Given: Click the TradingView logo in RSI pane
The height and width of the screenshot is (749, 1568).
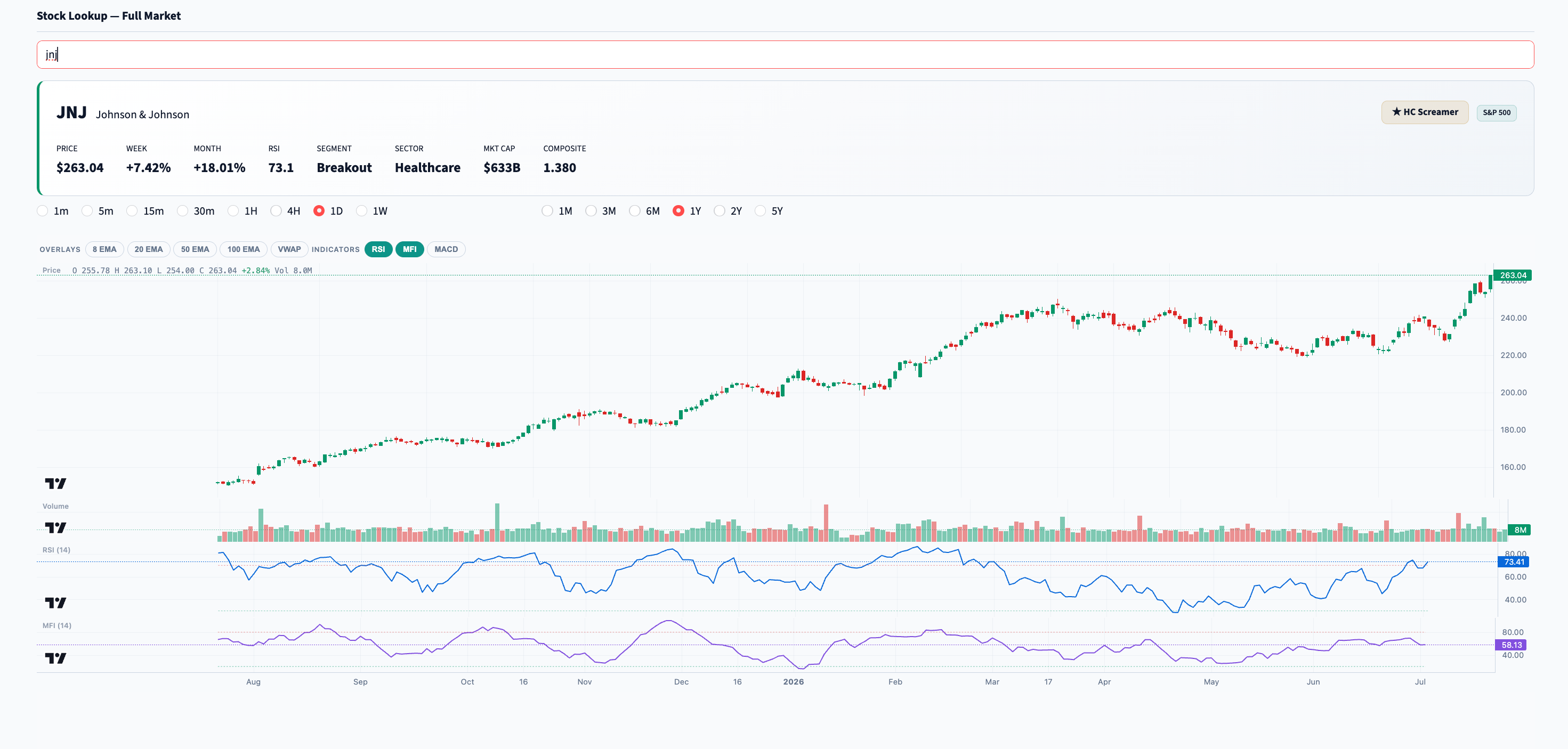Looking at the screenshot, I should 55,603.
